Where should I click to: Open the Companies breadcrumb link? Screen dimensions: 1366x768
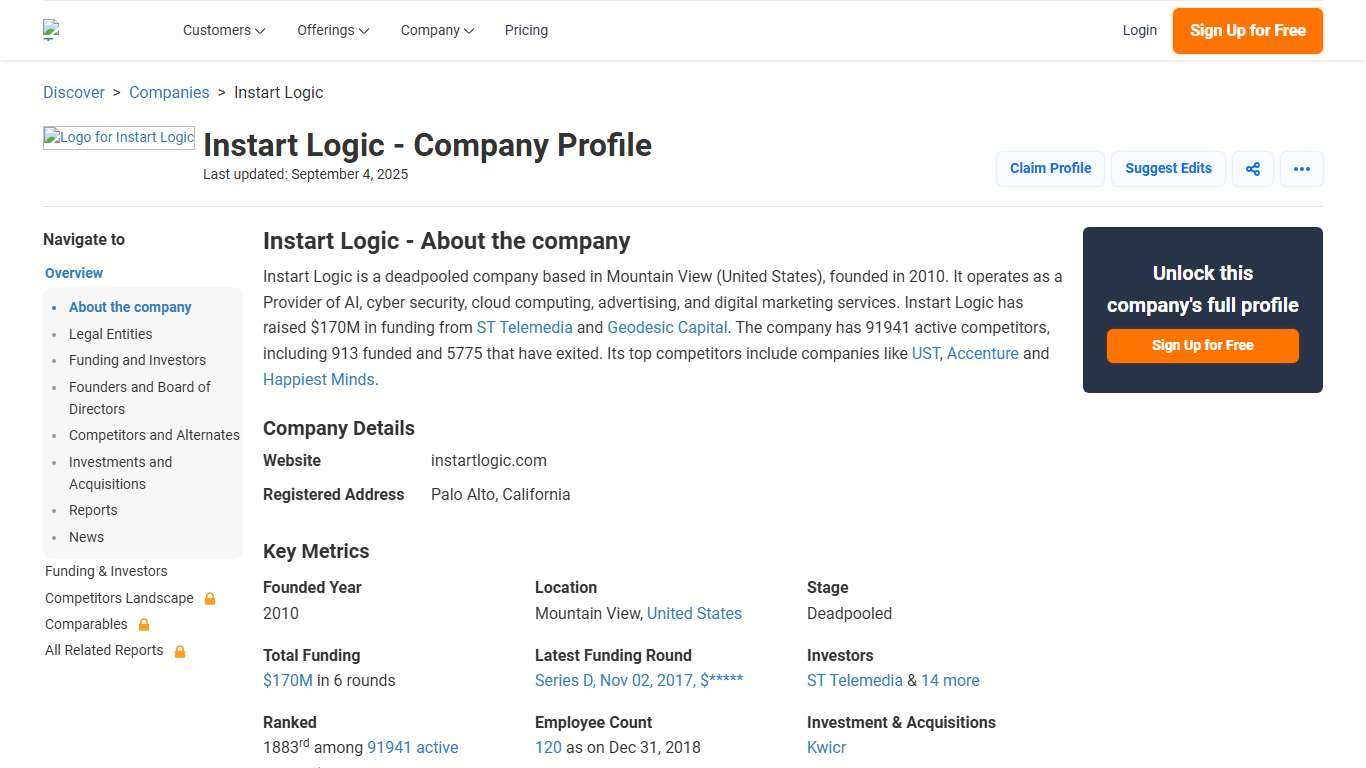pos(169,92)
